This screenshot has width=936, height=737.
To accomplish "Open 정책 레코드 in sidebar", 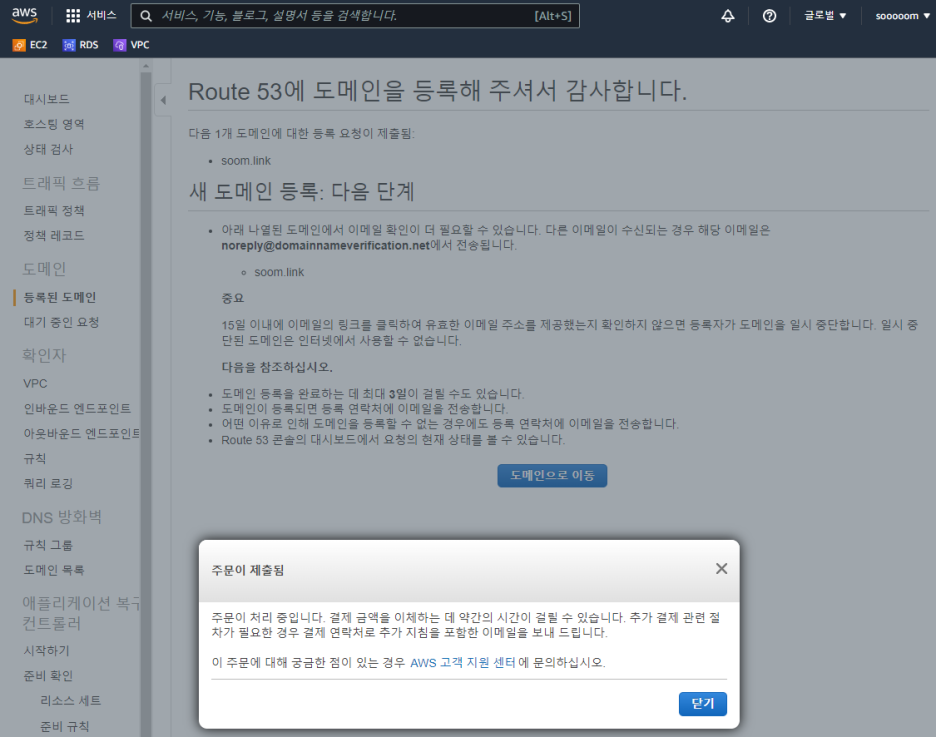I will point(54,236).
